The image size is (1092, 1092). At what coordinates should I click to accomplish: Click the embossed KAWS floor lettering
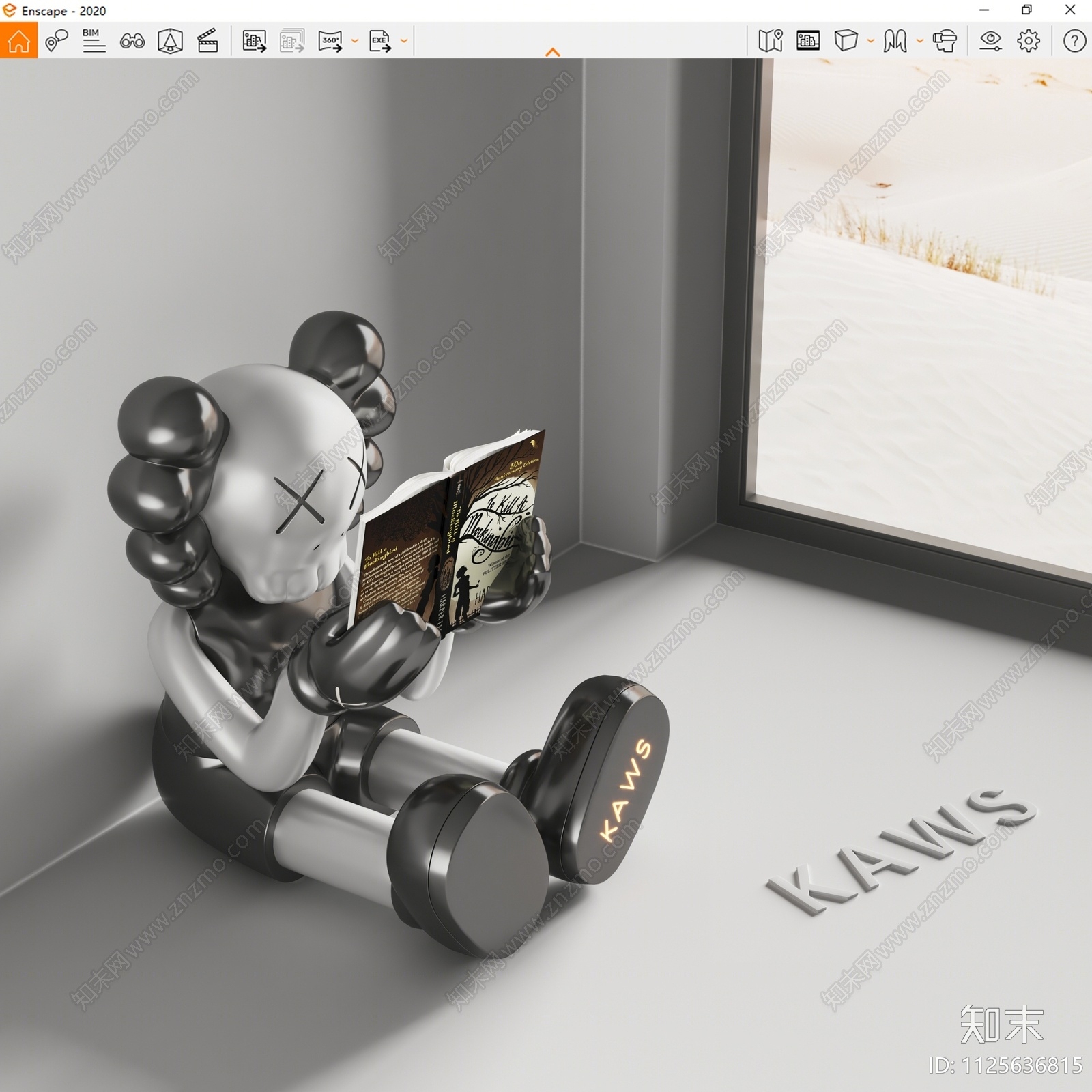(x=901, y=851)
